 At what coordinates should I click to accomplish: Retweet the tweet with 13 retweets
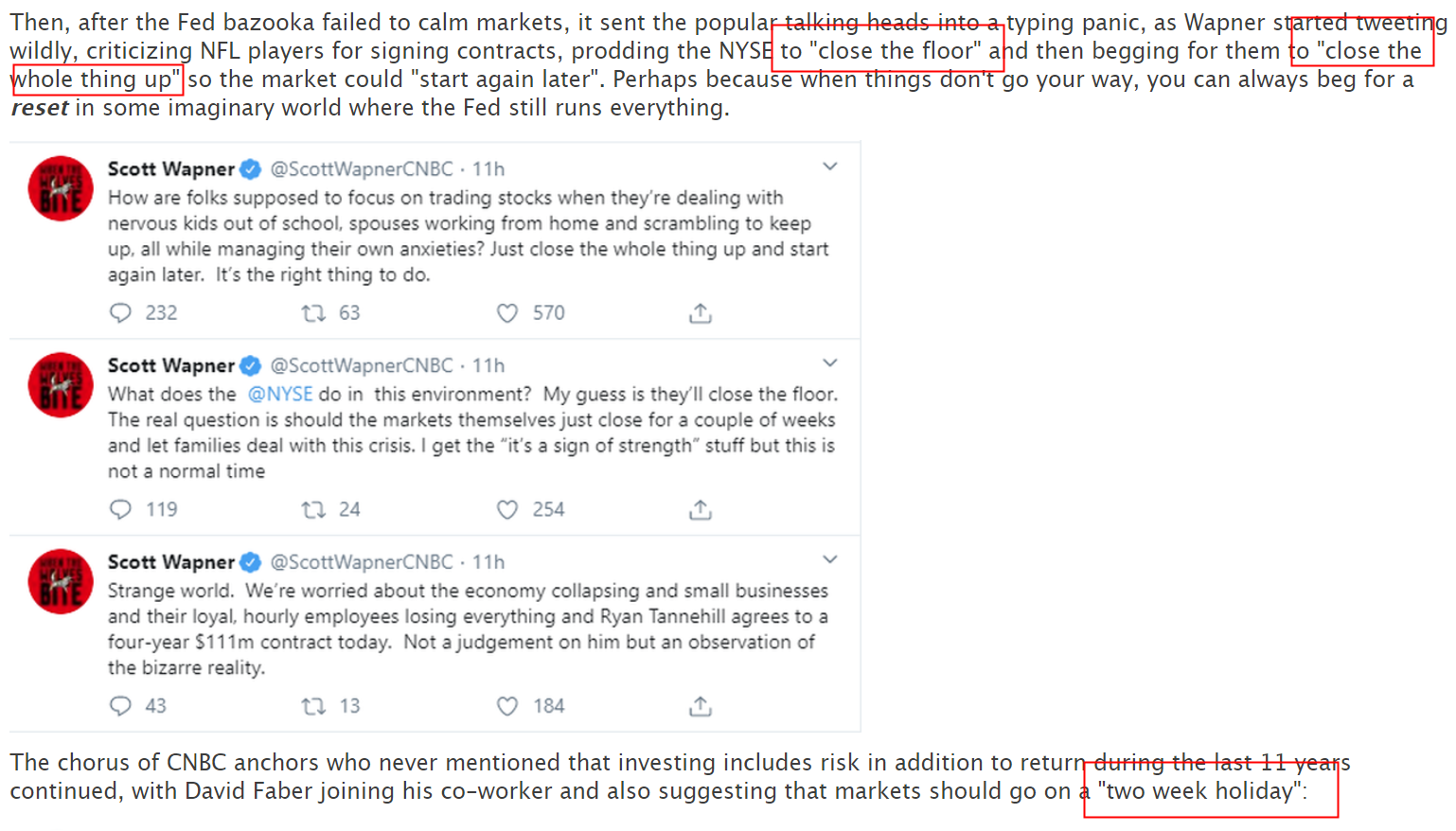point(313,706)
